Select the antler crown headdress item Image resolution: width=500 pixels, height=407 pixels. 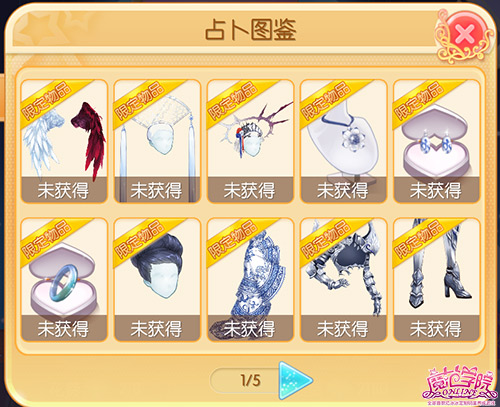[250, 141]
